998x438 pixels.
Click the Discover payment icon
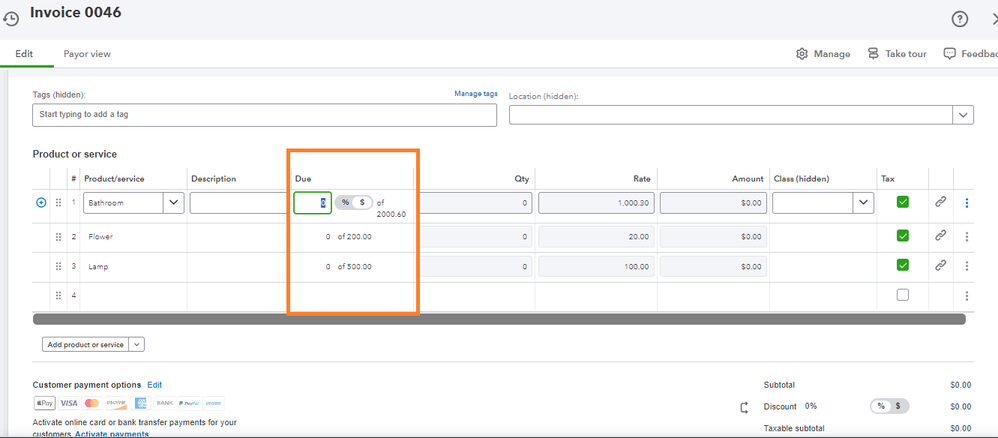[x=116, y=403]
